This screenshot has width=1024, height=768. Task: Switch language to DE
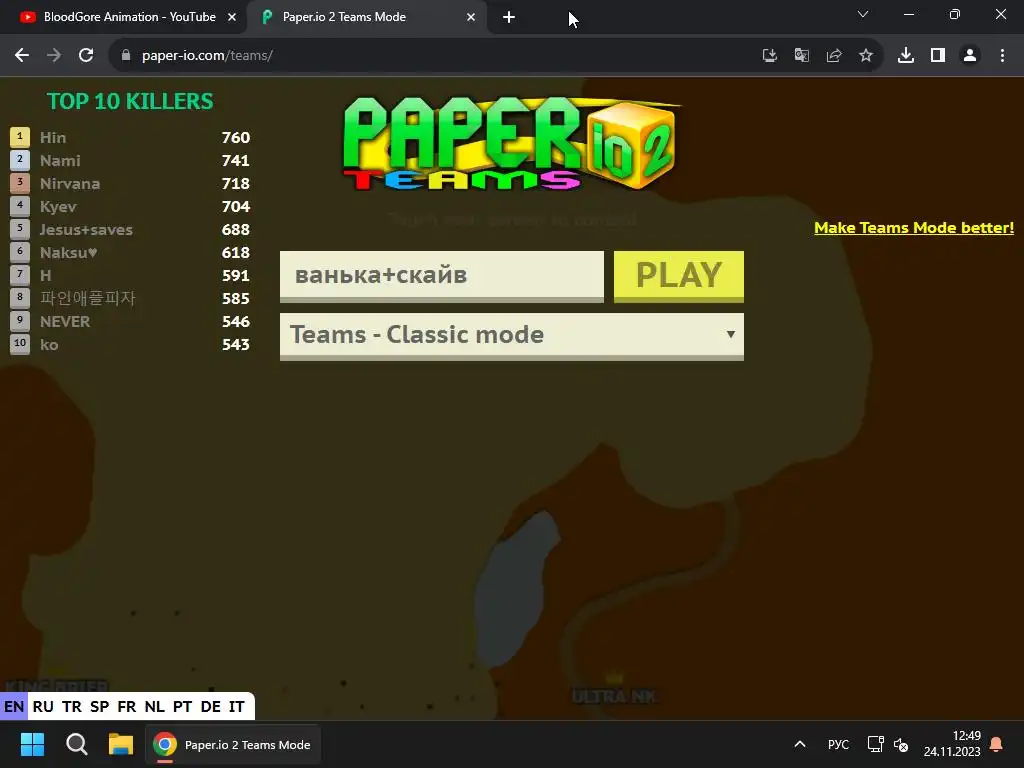(210, 707)
